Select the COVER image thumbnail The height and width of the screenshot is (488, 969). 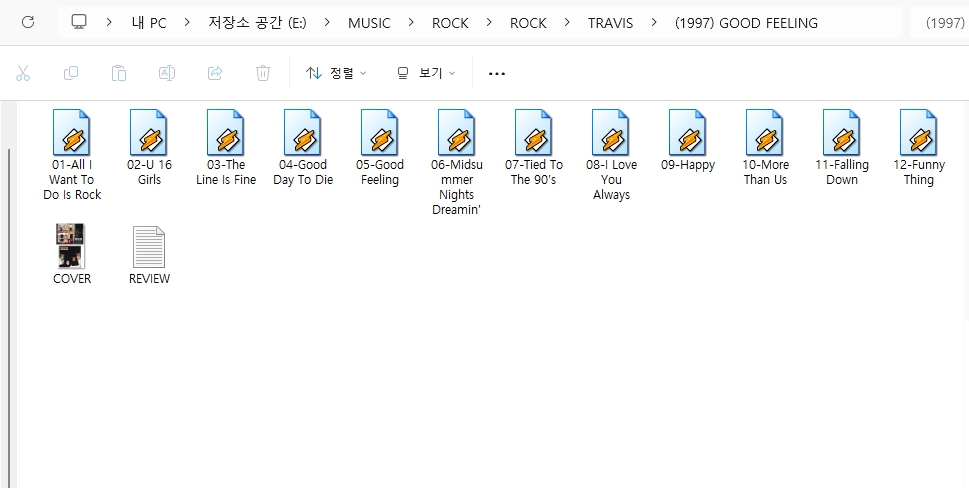click(x=72, y=254)
